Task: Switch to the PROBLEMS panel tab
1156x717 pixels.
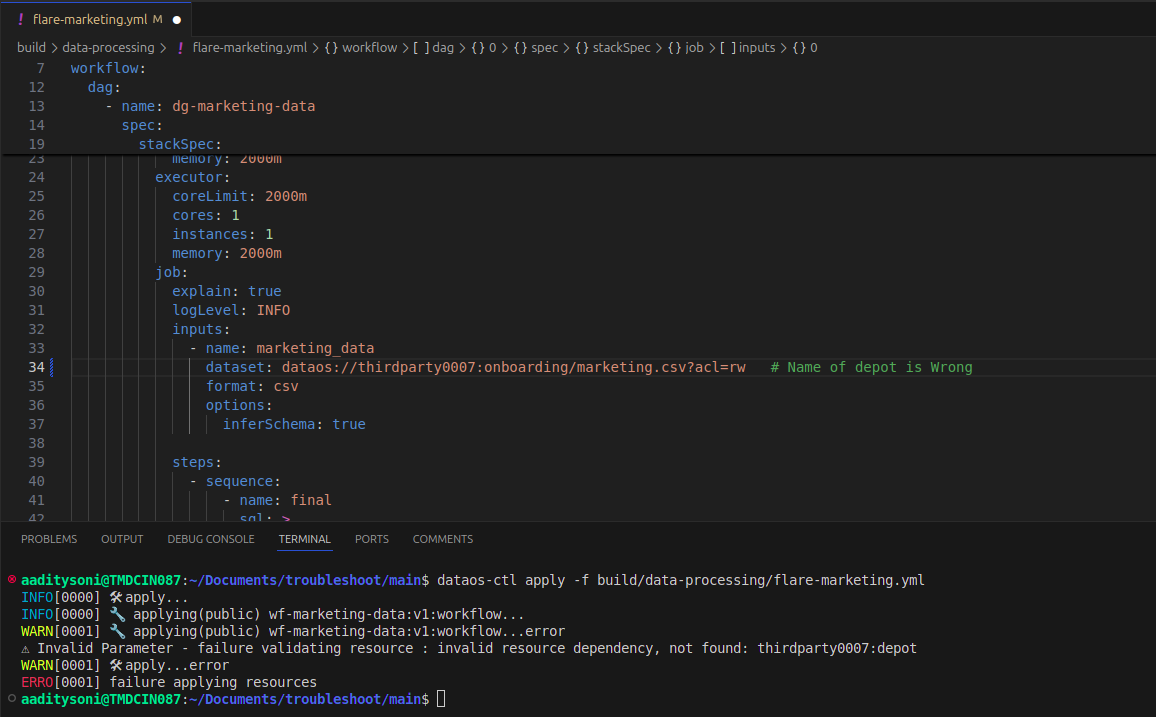Action: pyautogui.click(x=49, y=539)
